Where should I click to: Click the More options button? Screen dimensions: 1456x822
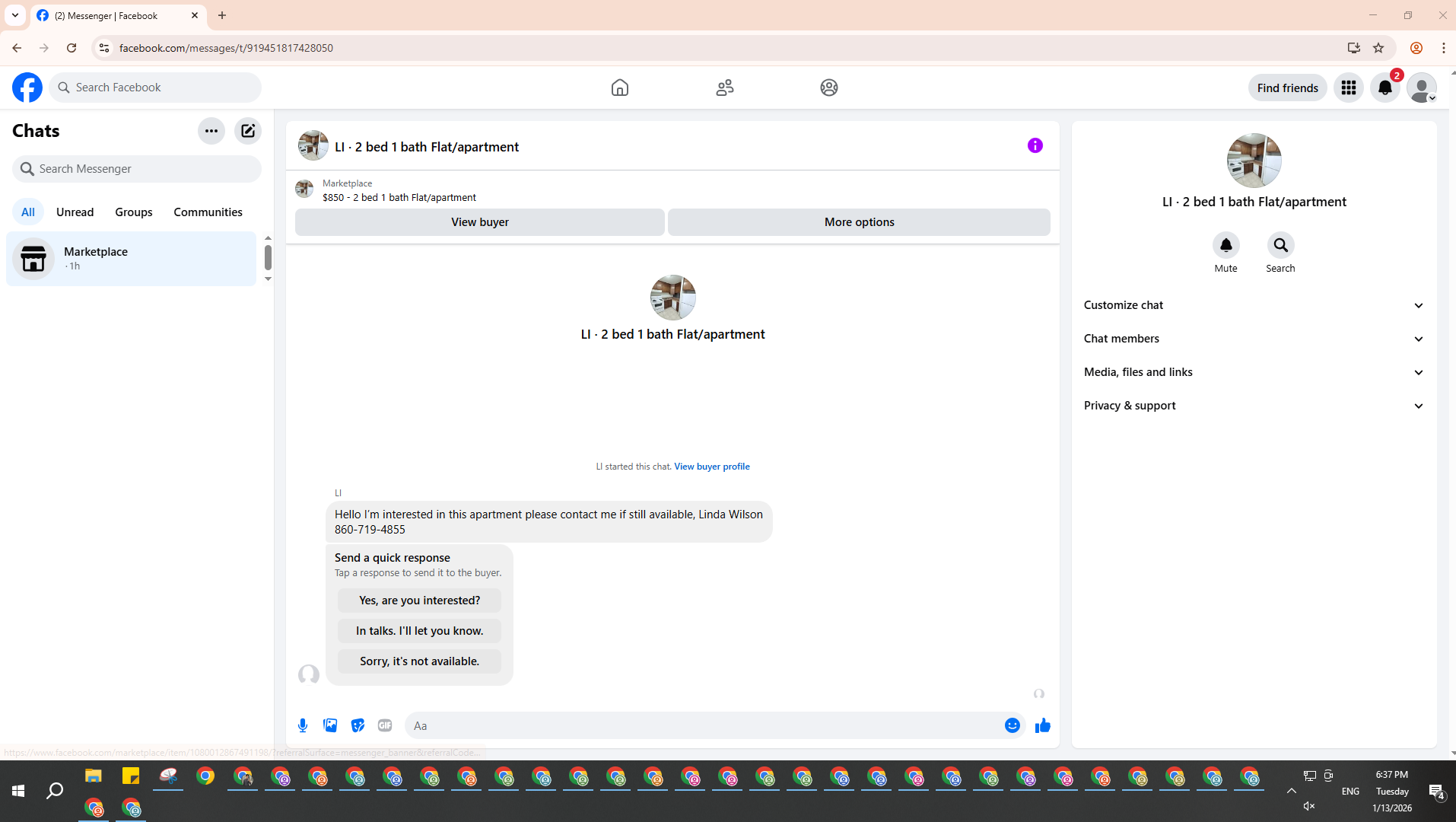(x=860, y=222)
